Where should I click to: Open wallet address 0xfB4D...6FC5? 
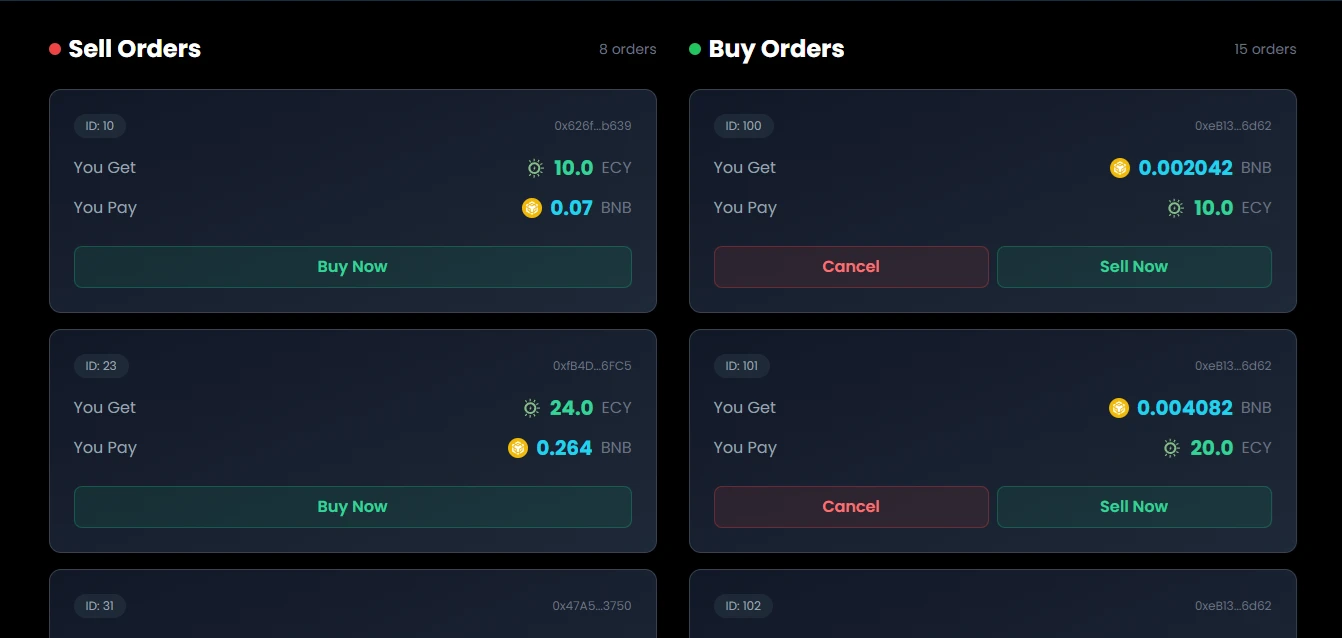point(592,366)
